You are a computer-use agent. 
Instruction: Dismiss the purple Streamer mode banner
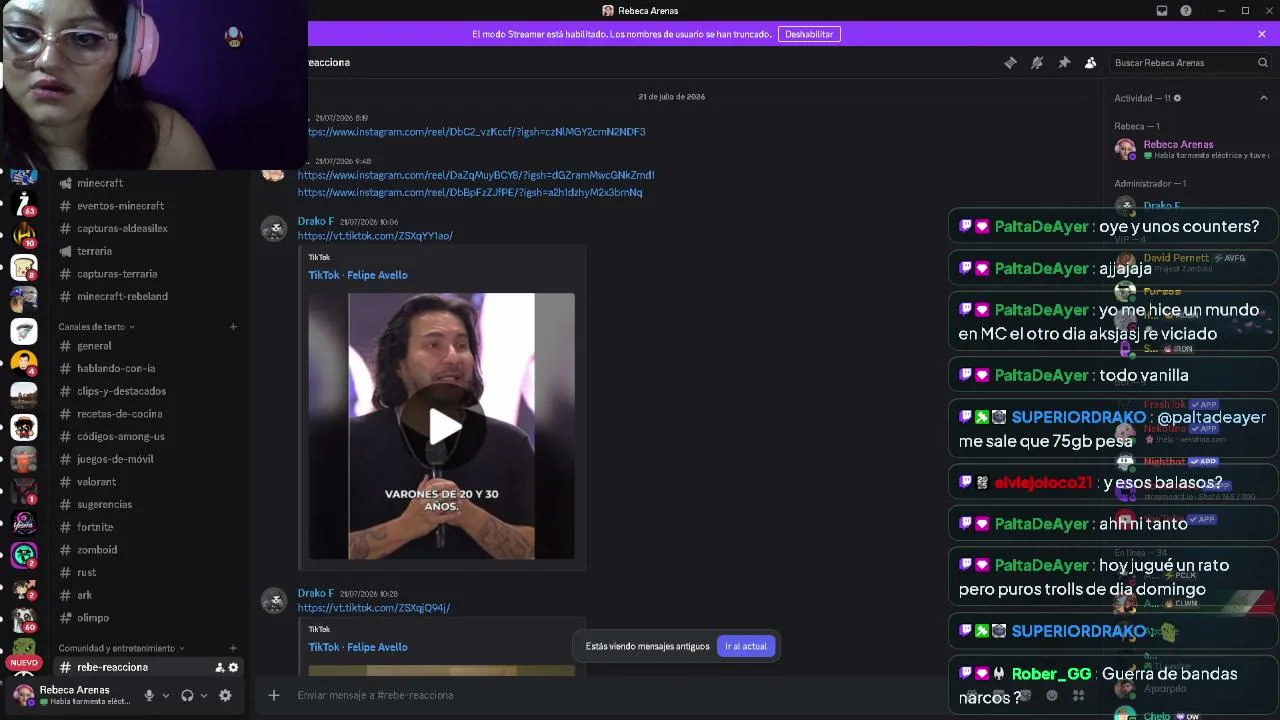coord(1262,34)
